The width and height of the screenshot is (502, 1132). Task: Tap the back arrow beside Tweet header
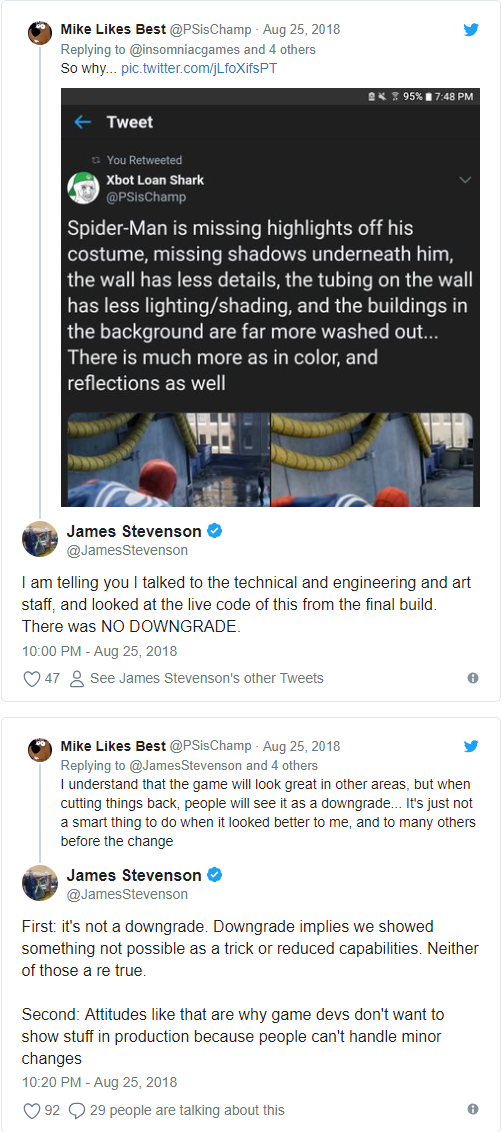(x=83, y=122)
